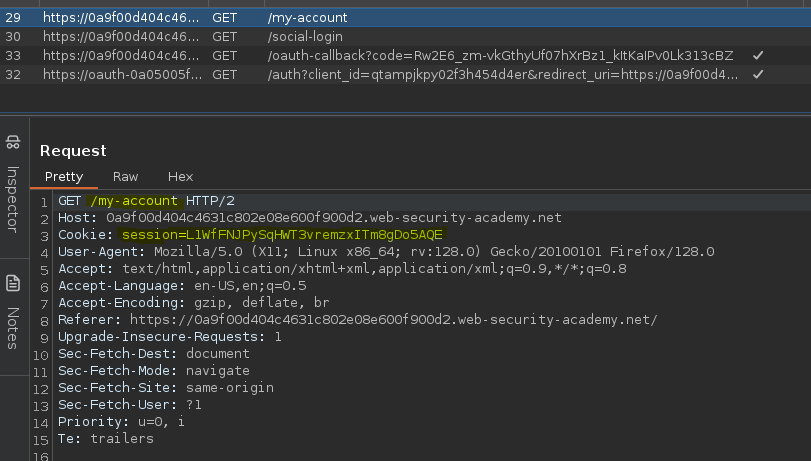Viewport: 811px width, 461px height.
Task: Click GET method cell of row 30
Action: [x=224, y=37]
